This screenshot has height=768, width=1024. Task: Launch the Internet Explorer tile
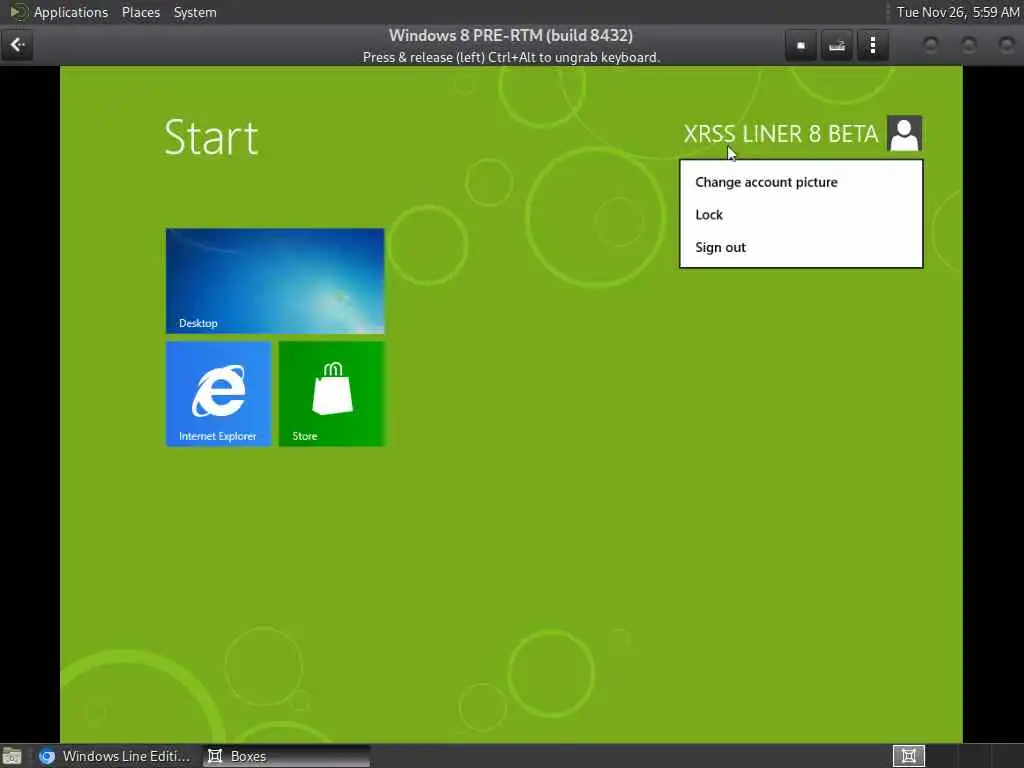click(x=219, y=394)
